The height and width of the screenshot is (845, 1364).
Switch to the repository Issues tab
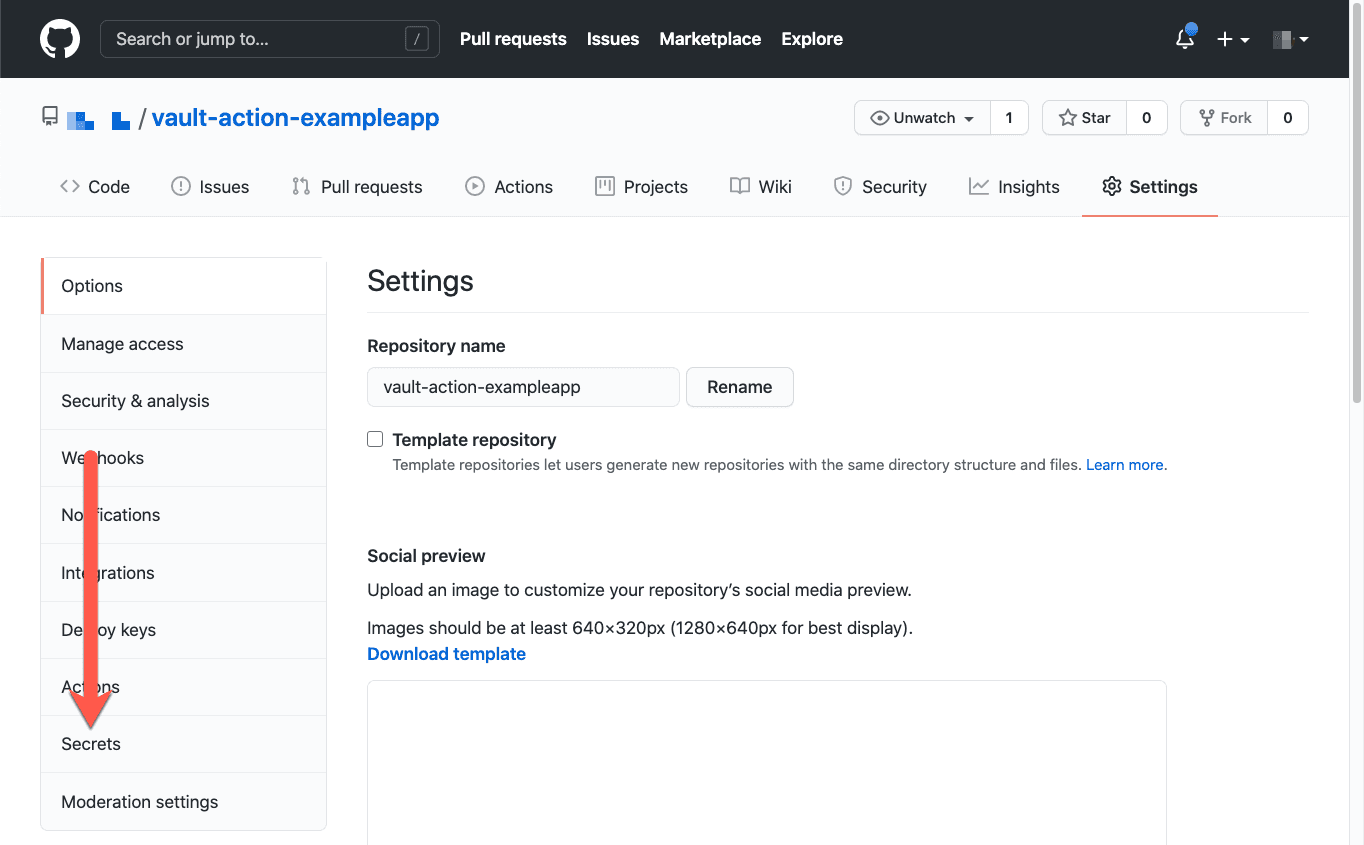210,187
